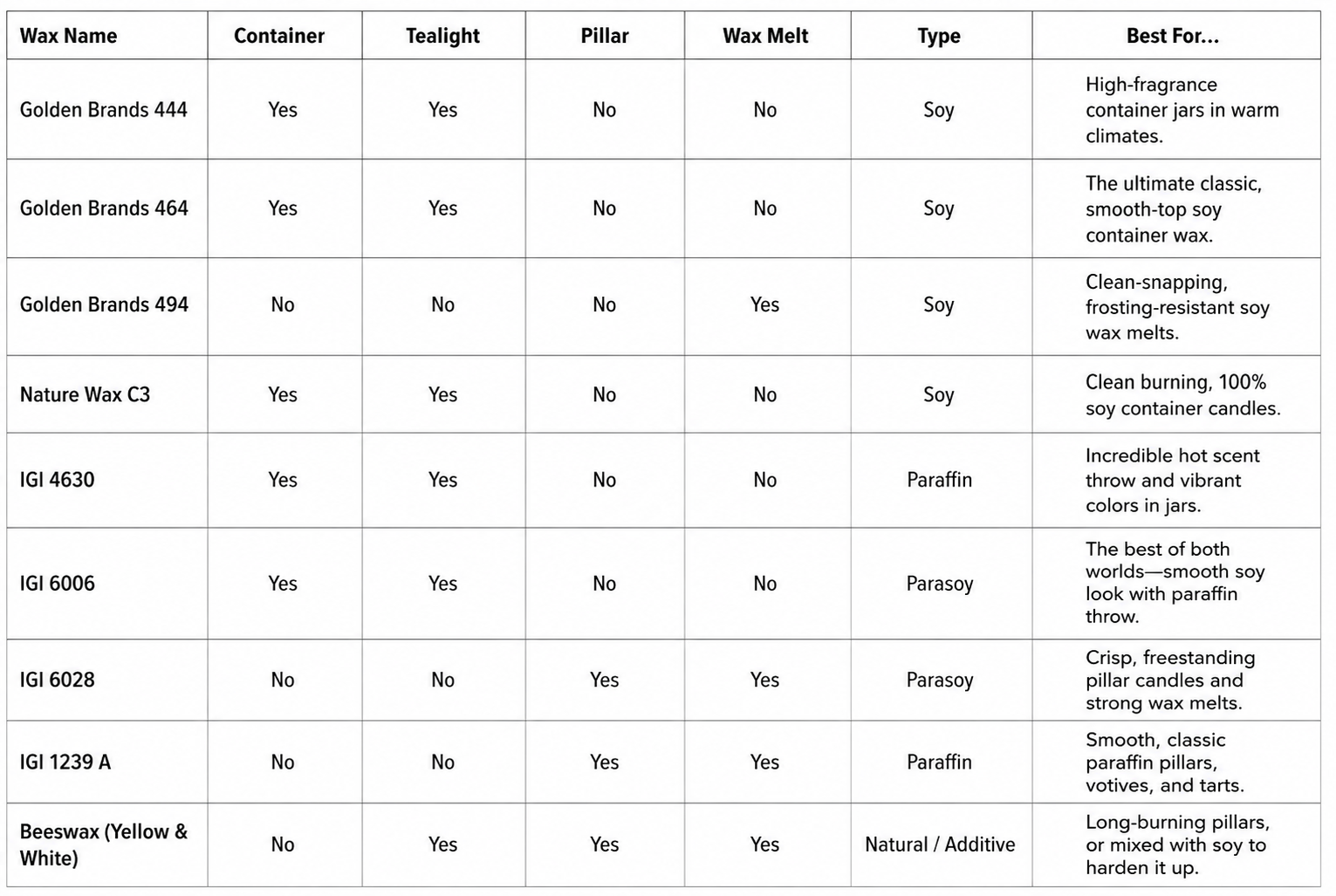Click the Natural / Additive type cell
This screenshot has width=1336, height=896.
(940, 845)
